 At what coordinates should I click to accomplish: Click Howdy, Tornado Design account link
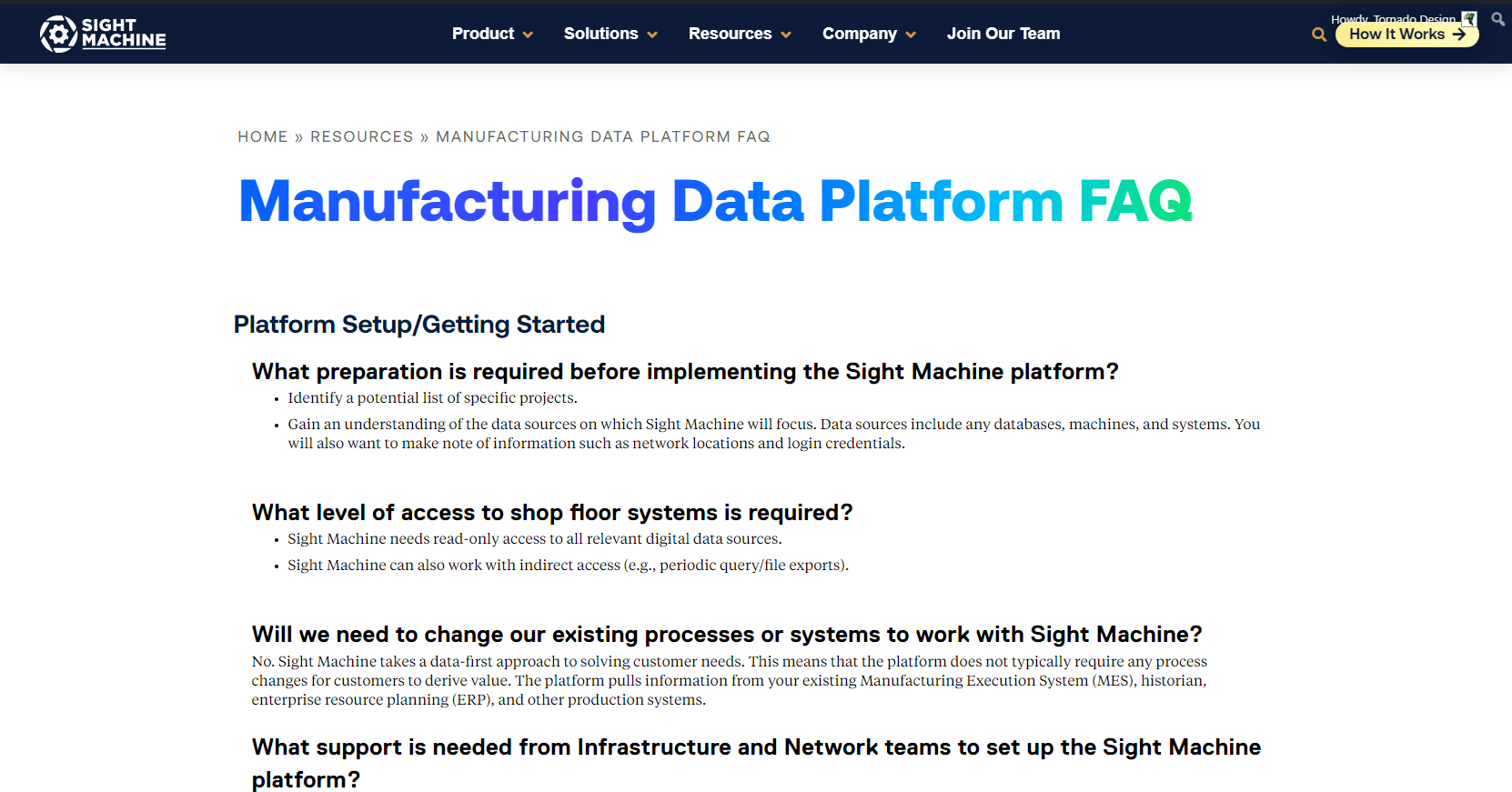pyautogui.click(x=1393, y=19)
